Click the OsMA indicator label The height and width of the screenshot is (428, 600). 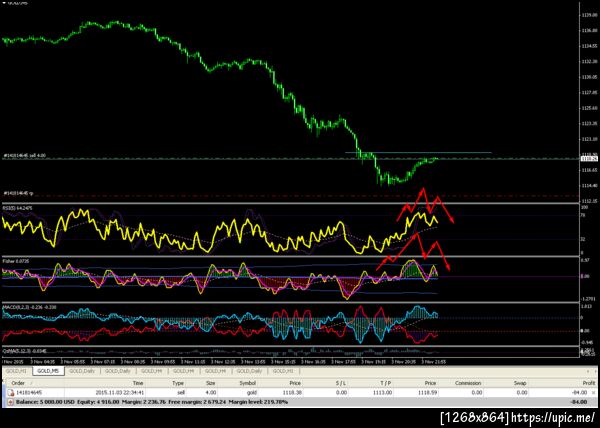pos(24,350)
